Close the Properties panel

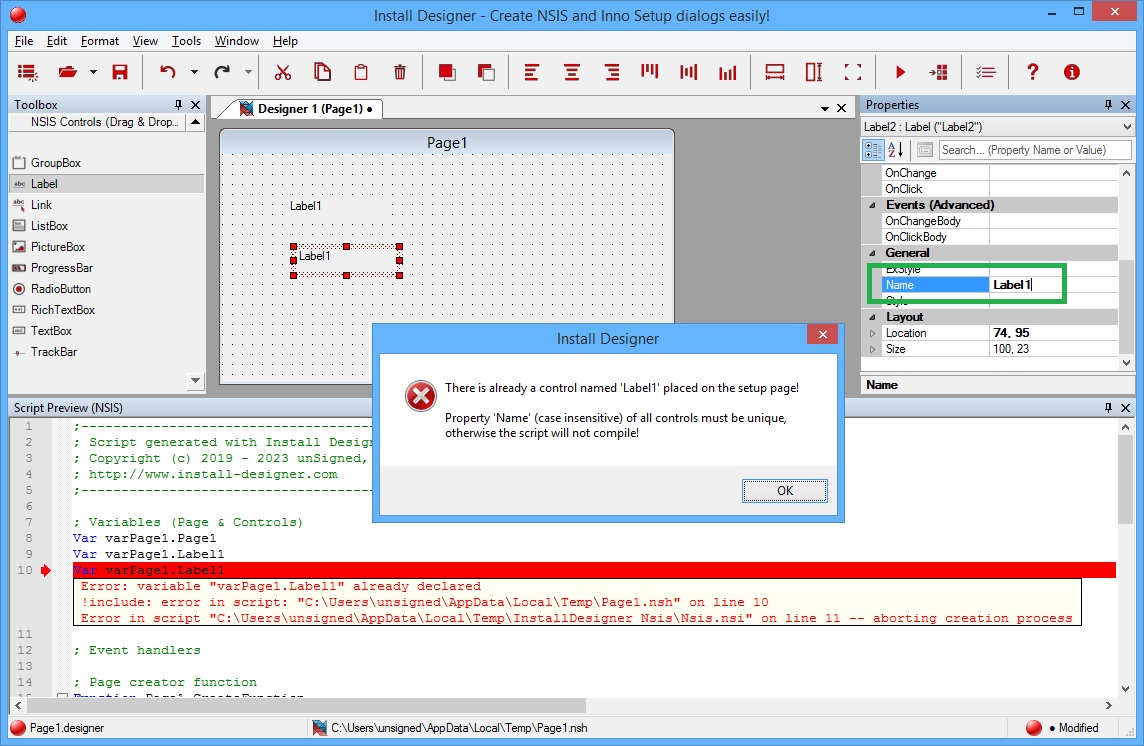[x=1126, y=104]
